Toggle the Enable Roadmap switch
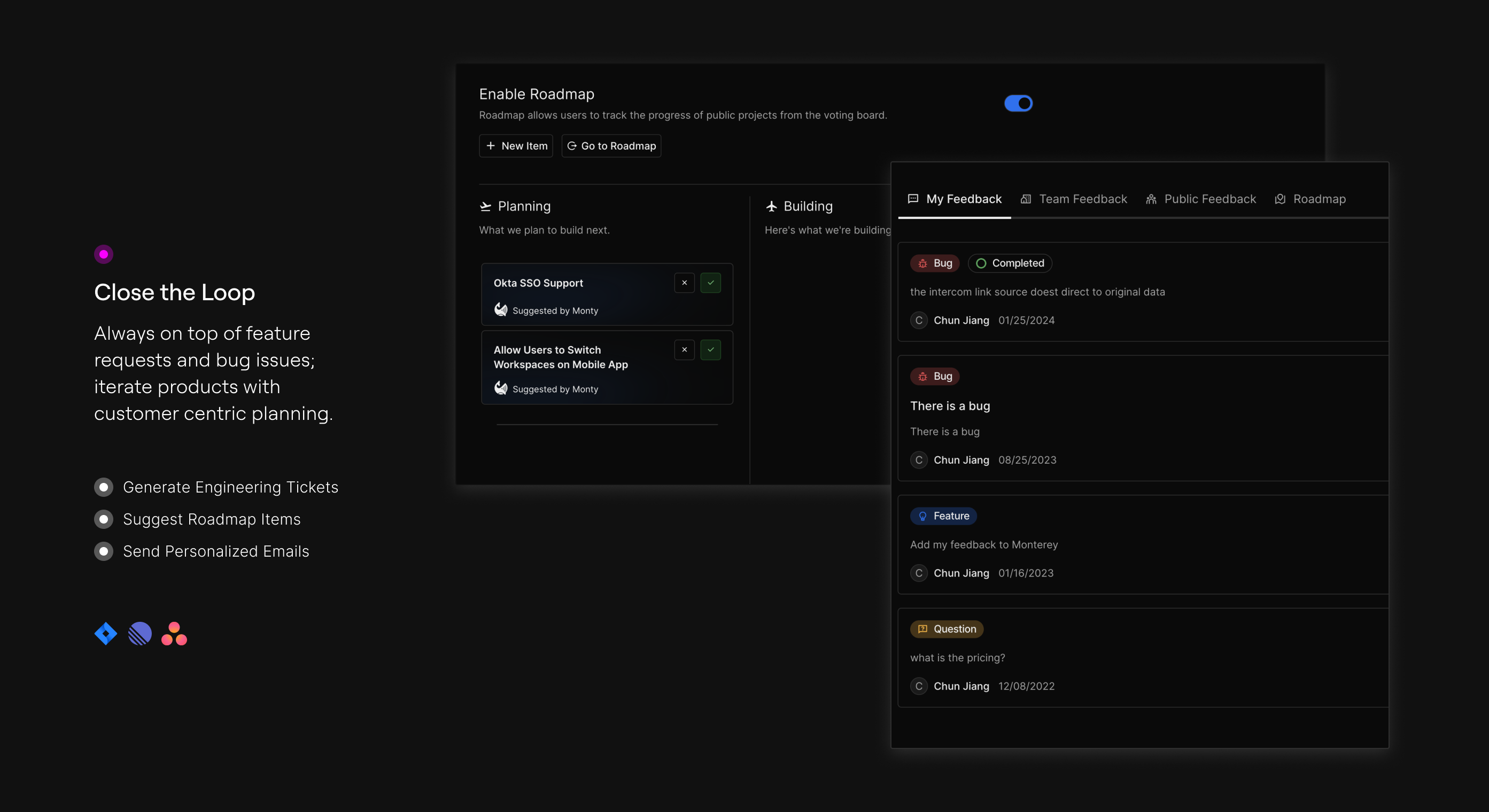This screenshot has height=812, width=1489. (x=1018, y=104)
